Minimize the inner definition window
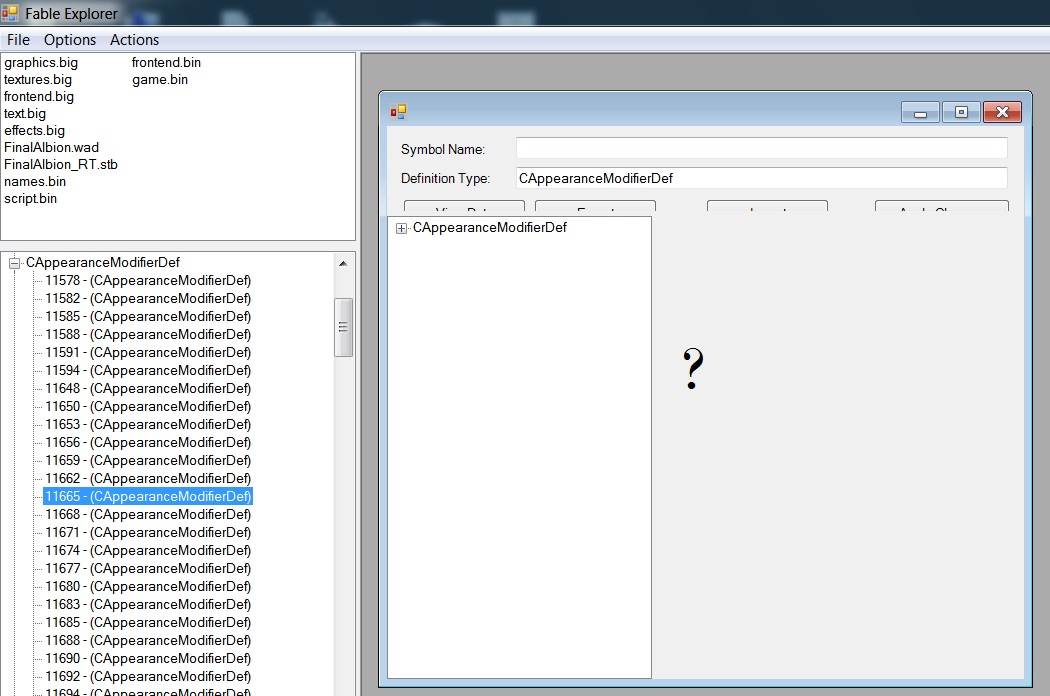 [x=920, y=112]
